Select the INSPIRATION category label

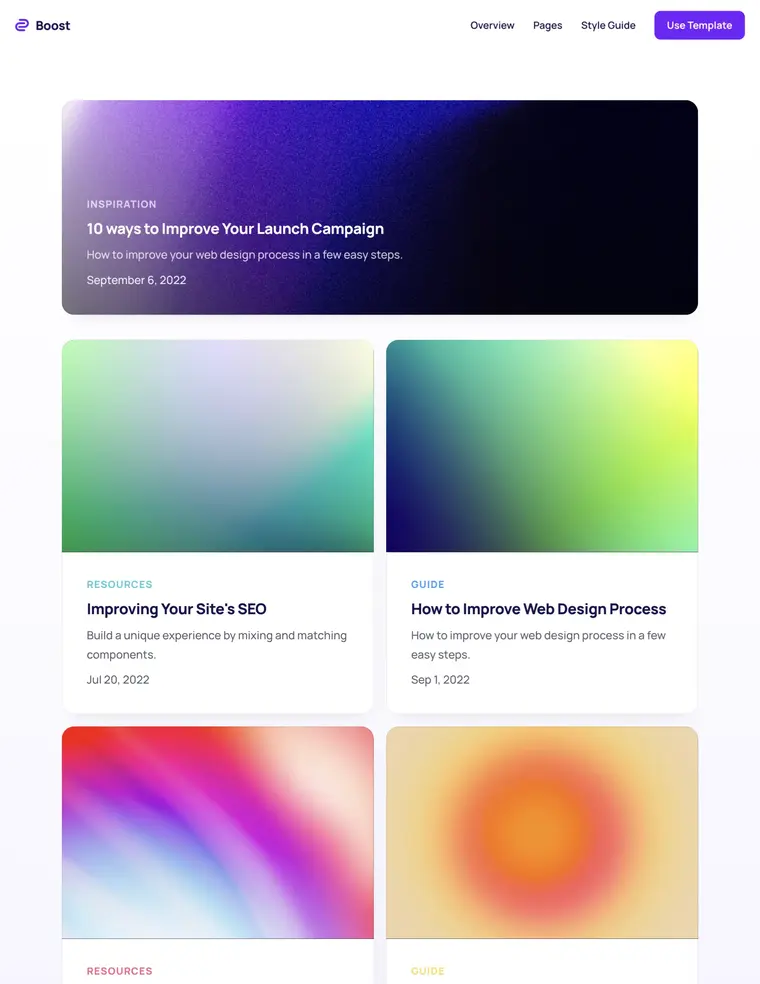[x=121, y=204]
